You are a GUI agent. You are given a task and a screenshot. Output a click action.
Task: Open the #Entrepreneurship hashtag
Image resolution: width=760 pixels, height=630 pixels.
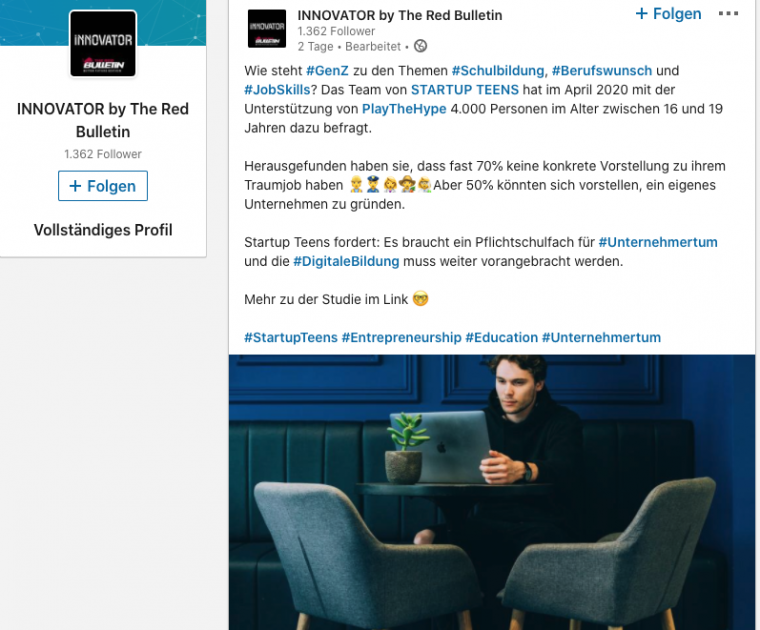coord(401,337)
